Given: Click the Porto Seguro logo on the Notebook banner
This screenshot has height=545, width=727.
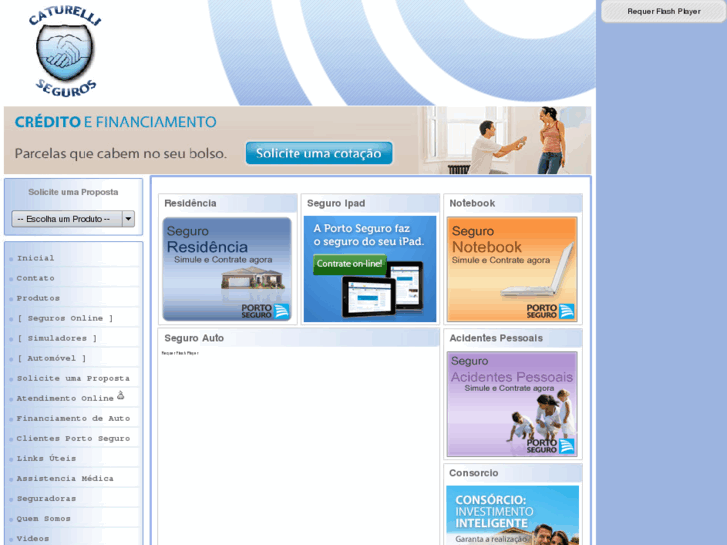Looking at the screenshot, I should pyautogui.click(x=550, y=311).
